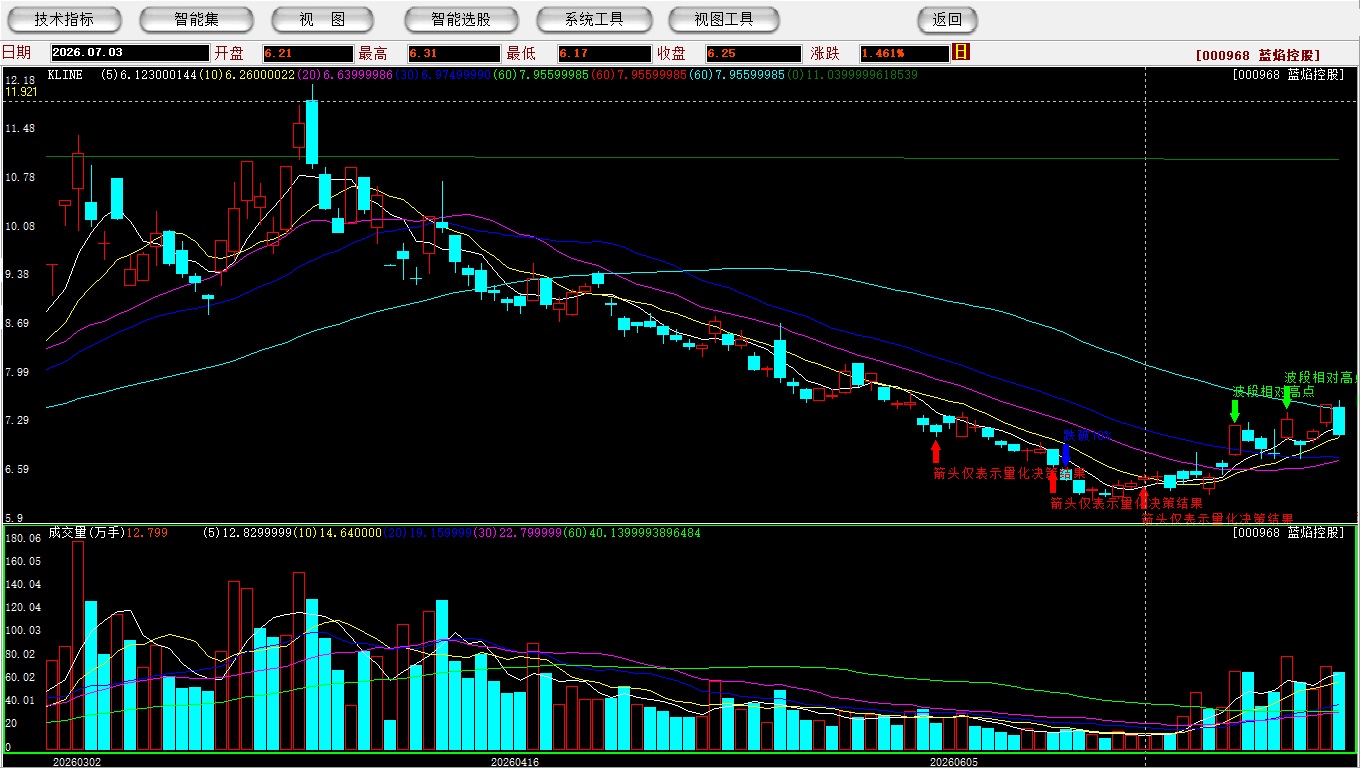1360x768 pixels.
Task: Open the 智能集 button
Action: pyautogui.click(x=196, y=19)
